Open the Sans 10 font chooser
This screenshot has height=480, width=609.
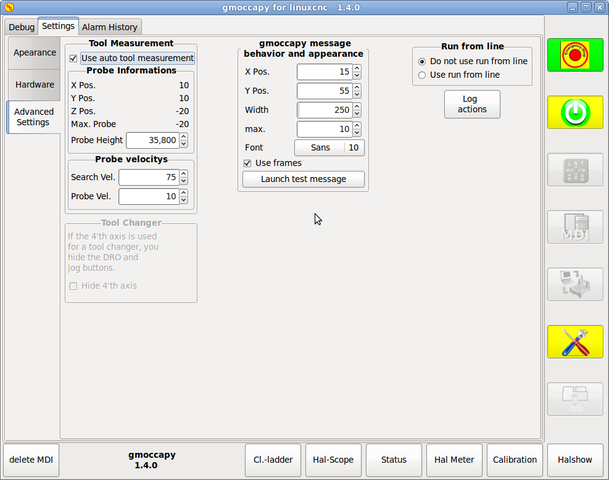[x=329, y=148]
